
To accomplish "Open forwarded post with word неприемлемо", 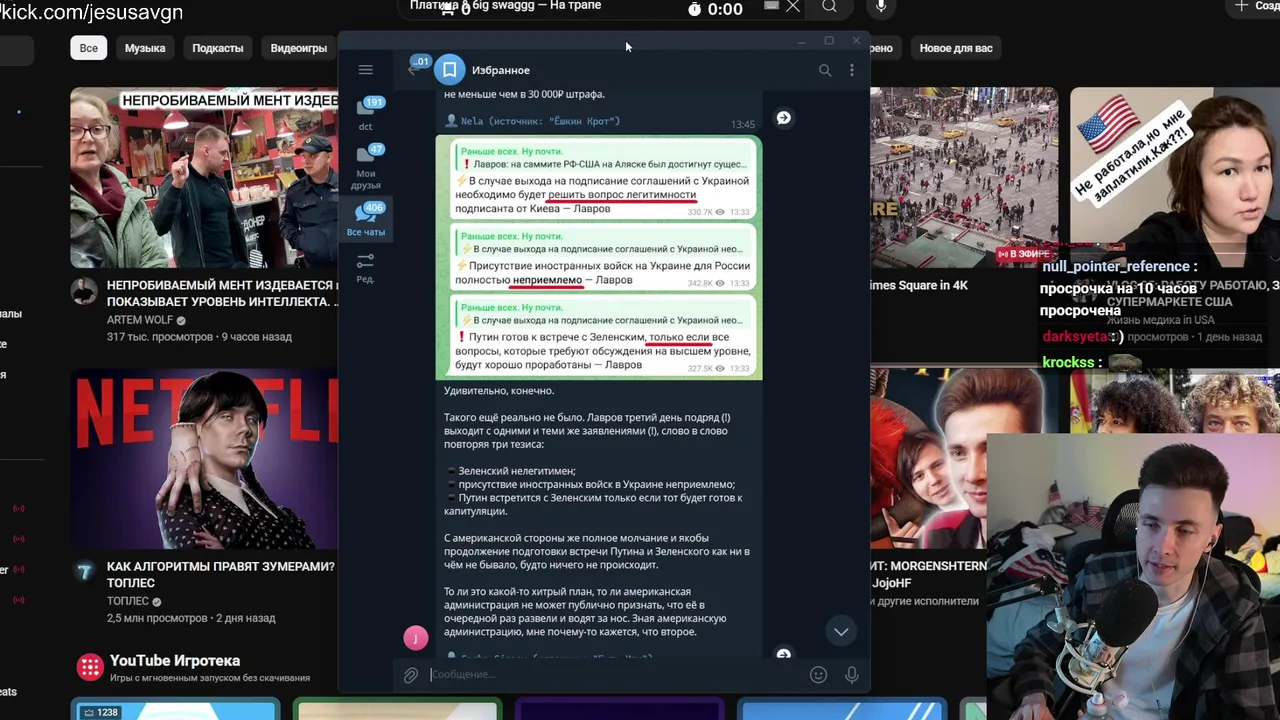I will point(603,257).
